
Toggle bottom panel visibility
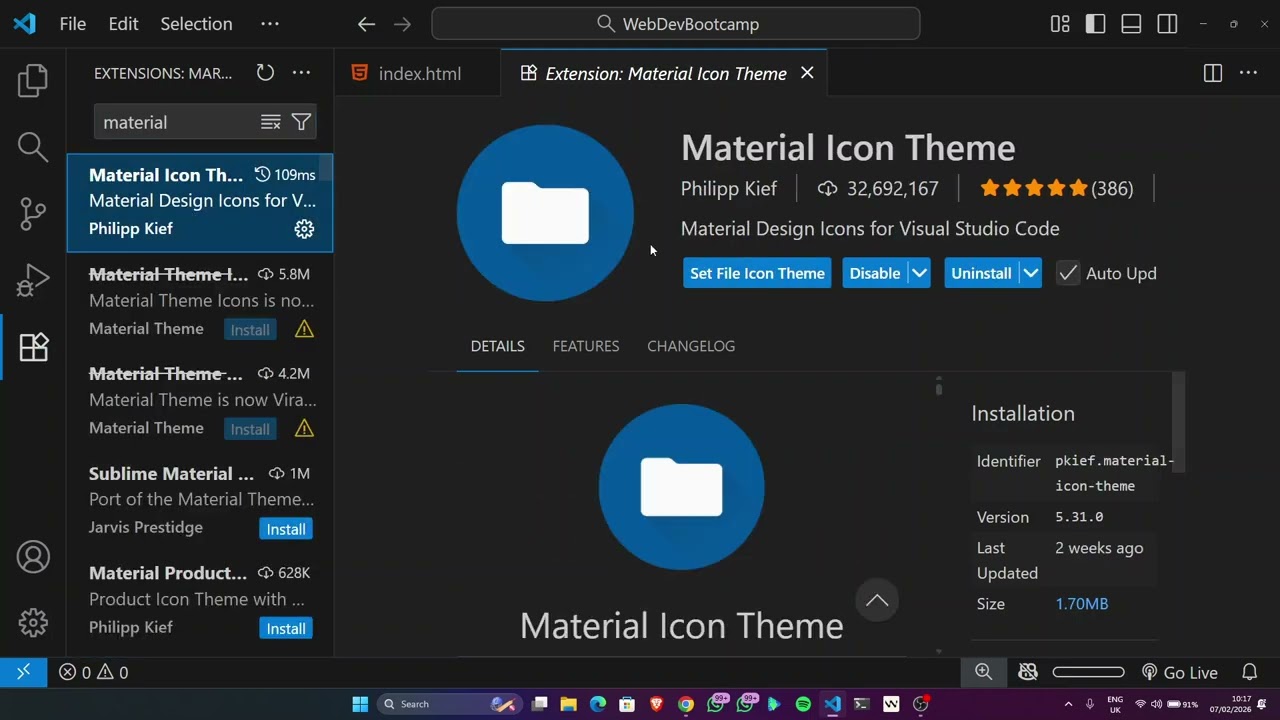(1131, 24)
